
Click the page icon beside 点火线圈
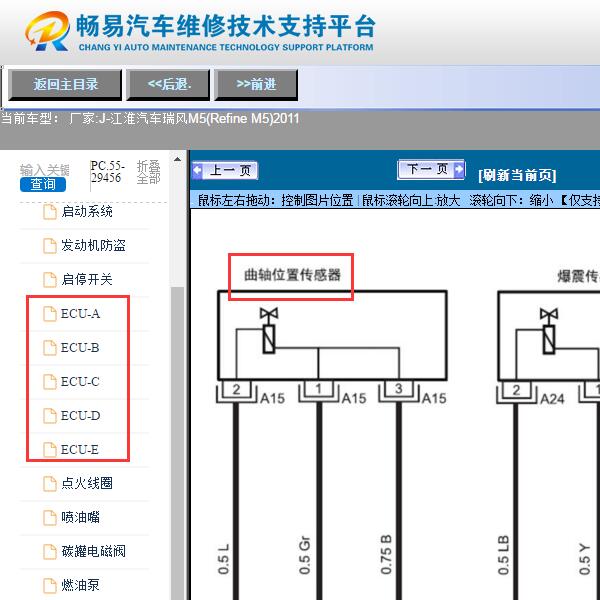(x=50, y=484)
